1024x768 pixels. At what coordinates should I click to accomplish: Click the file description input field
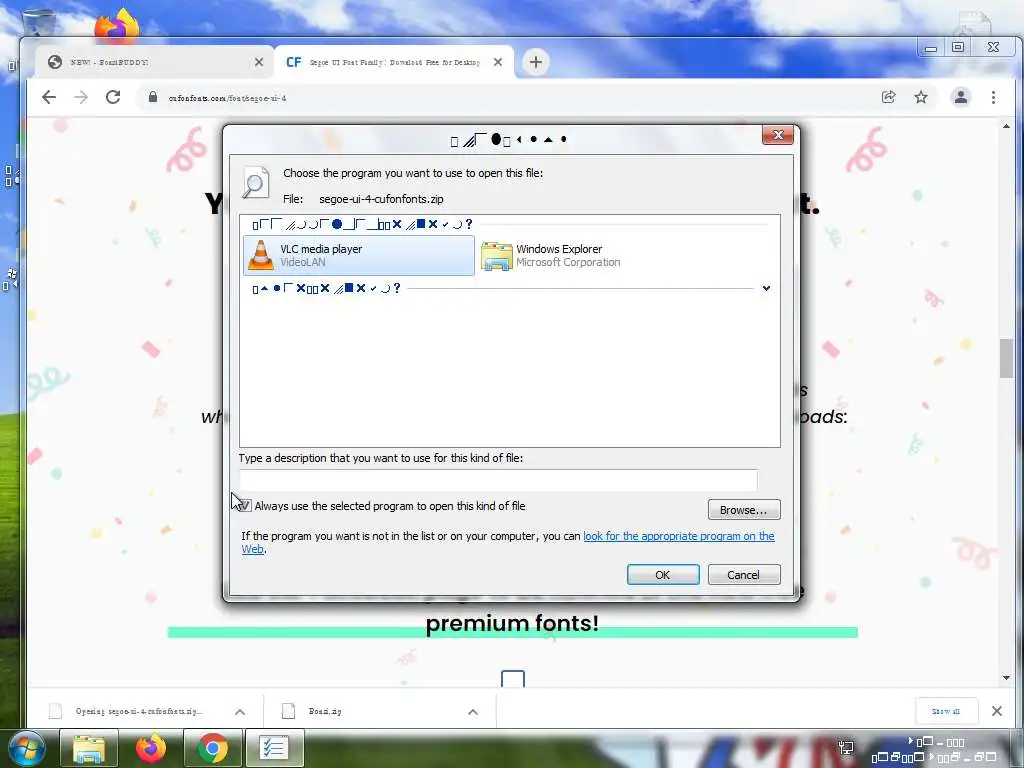coord(498,480)
